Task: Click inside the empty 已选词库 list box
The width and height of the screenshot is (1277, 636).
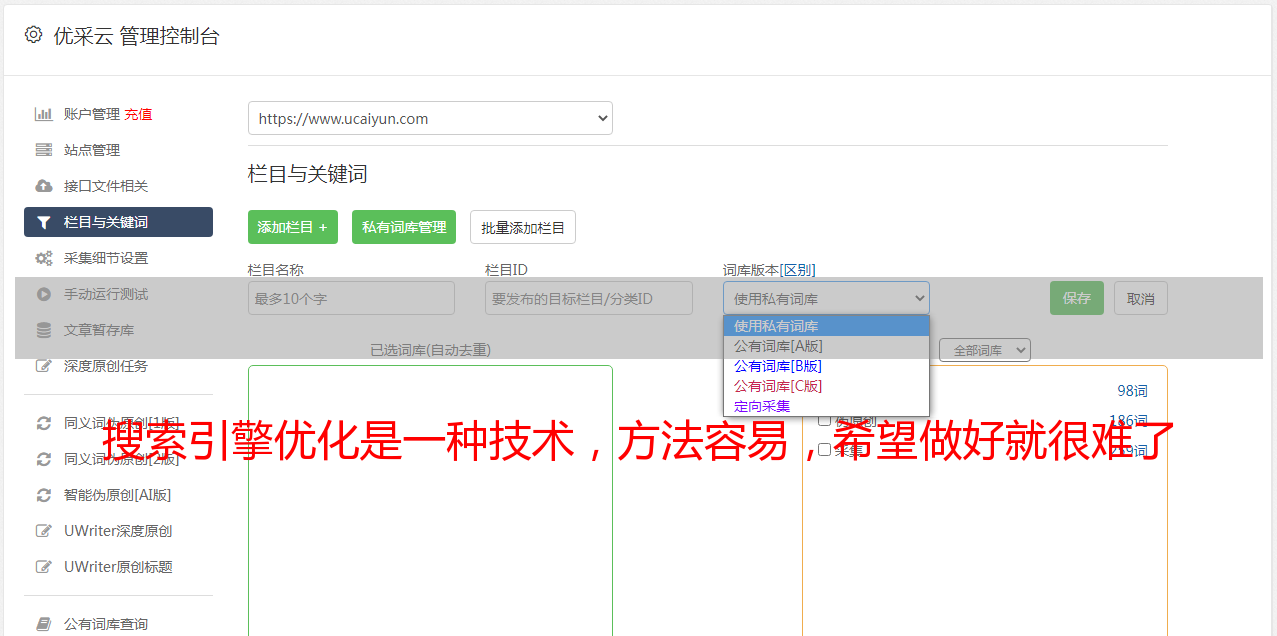Action: click(430, 500)
